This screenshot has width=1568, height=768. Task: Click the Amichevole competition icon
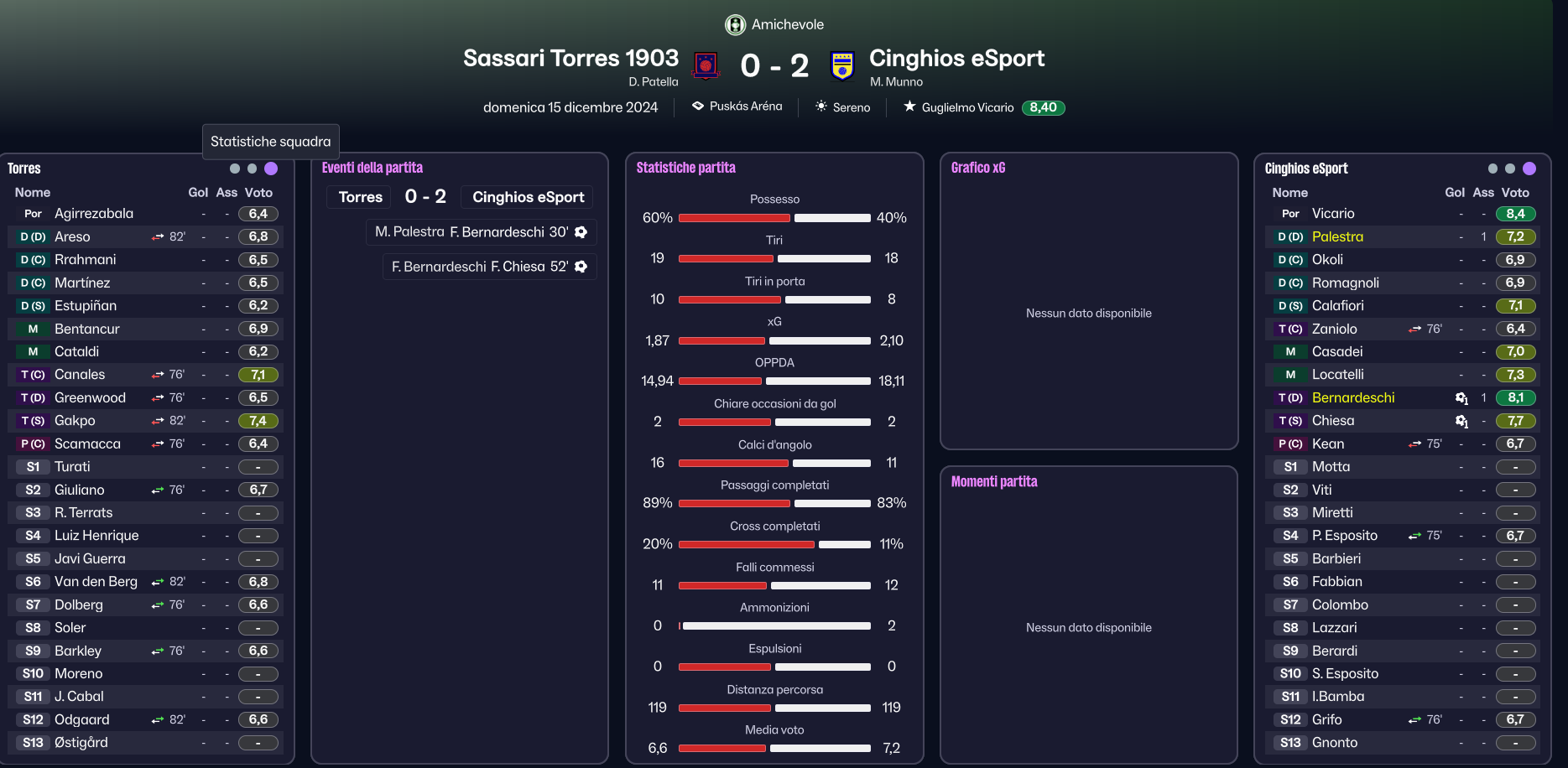pyautogui.click(x=736, y=25)
